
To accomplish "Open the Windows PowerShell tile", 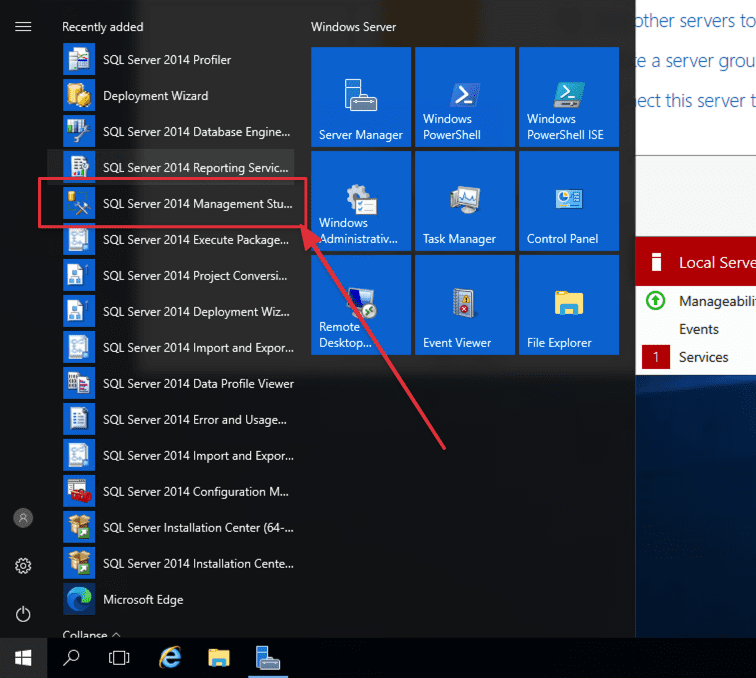I will click(x=465, y=97).
